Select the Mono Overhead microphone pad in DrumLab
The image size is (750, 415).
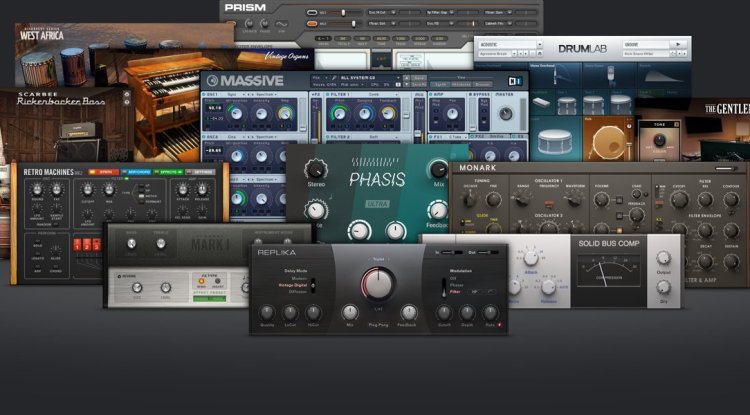(x=555, y=76)
